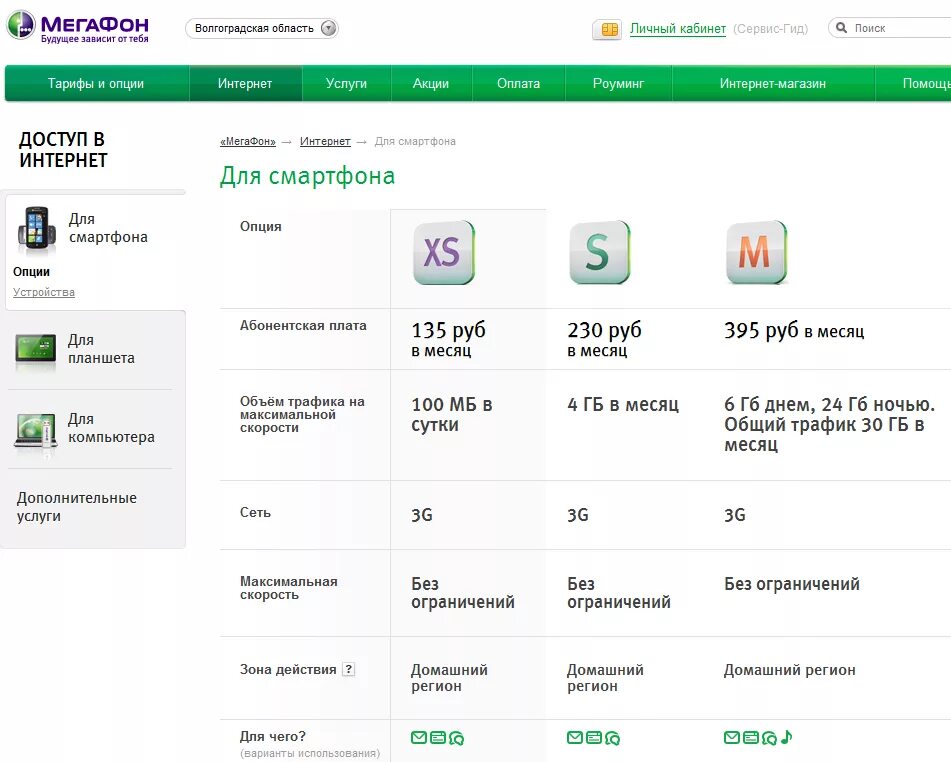Click the chat bubbles icon in XS column
951x762 pixels.
(457, 738)
